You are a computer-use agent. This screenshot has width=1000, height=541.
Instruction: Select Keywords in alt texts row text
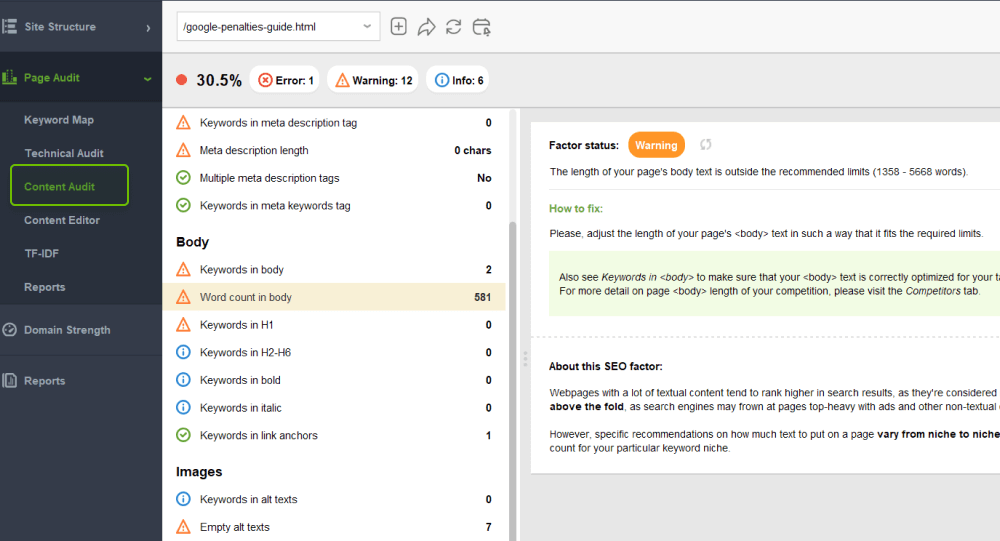point(249,499)
